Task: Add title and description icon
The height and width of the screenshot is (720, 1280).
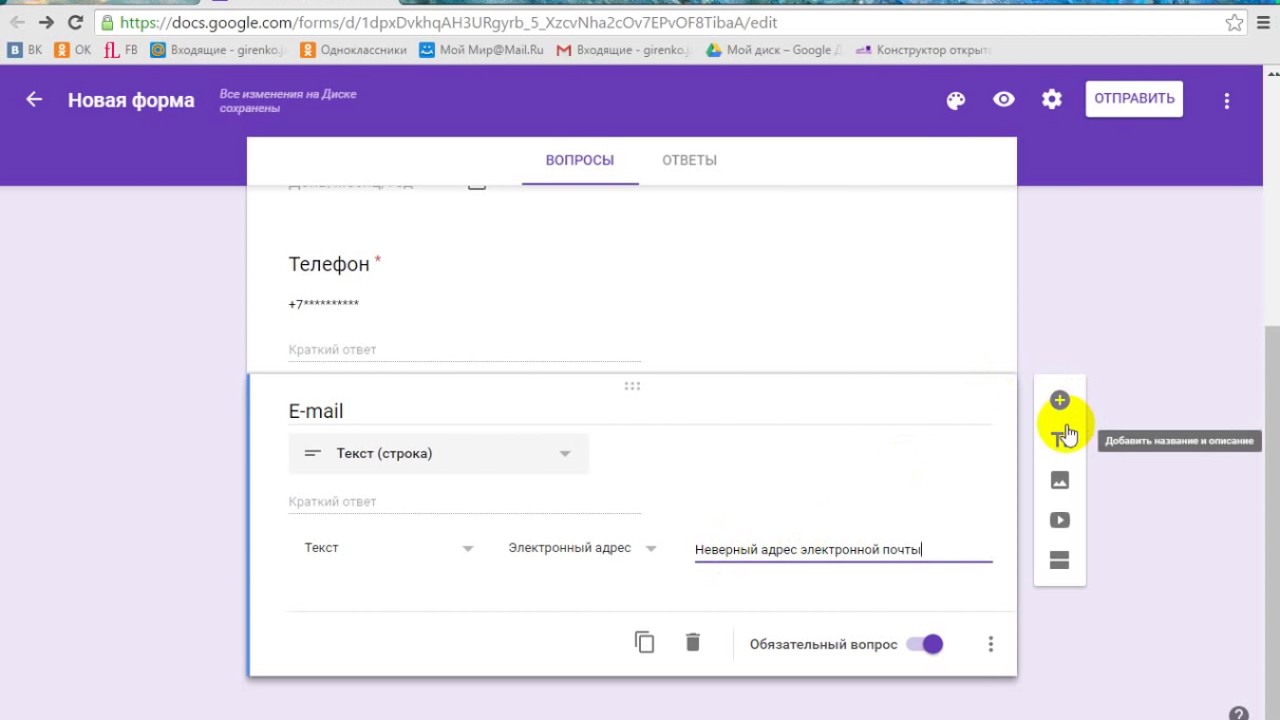Action: click(x=1059, y=439)
